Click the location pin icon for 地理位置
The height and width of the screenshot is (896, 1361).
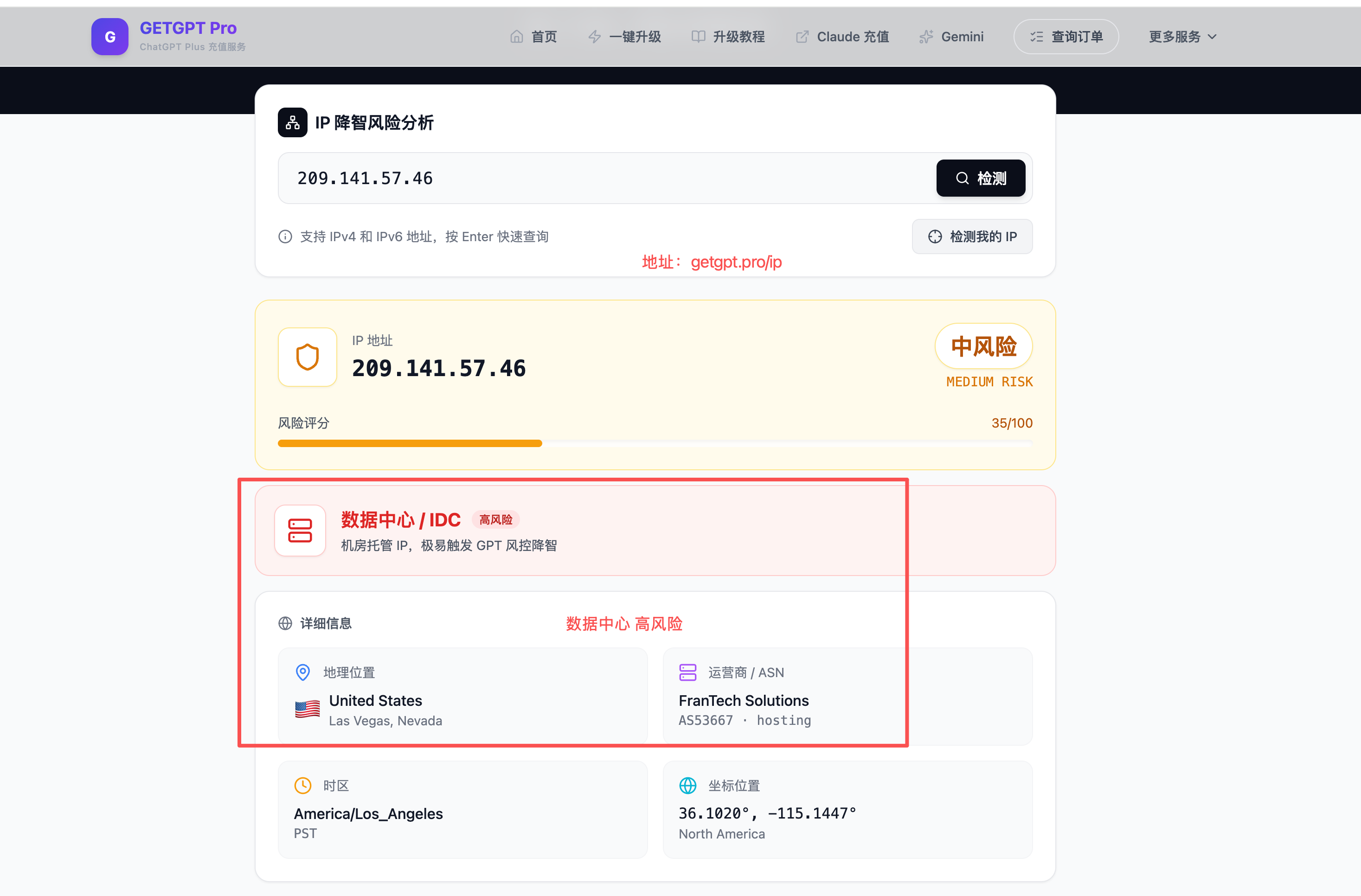(x=302, y=672)
